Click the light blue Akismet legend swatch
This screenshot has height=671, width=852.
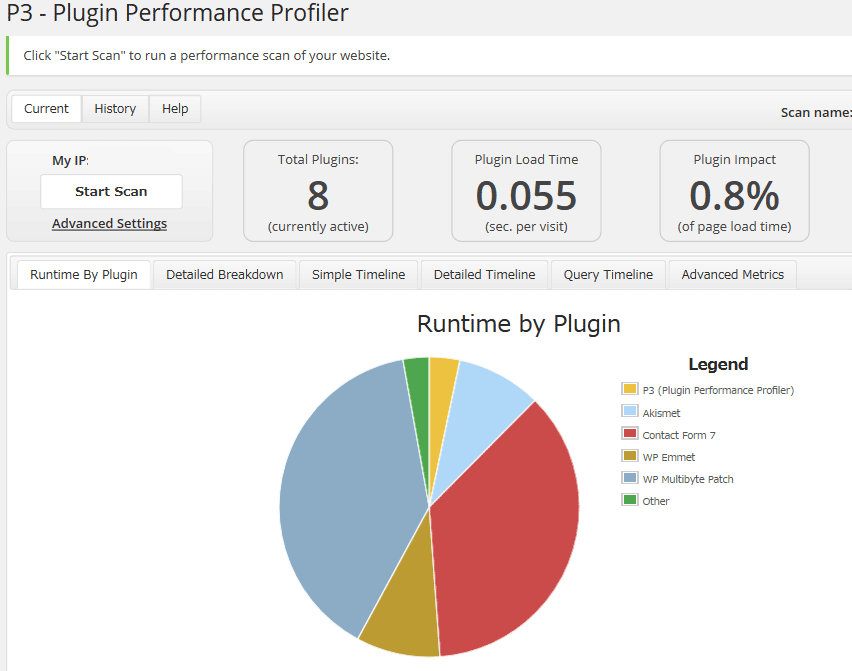(629, 411)
